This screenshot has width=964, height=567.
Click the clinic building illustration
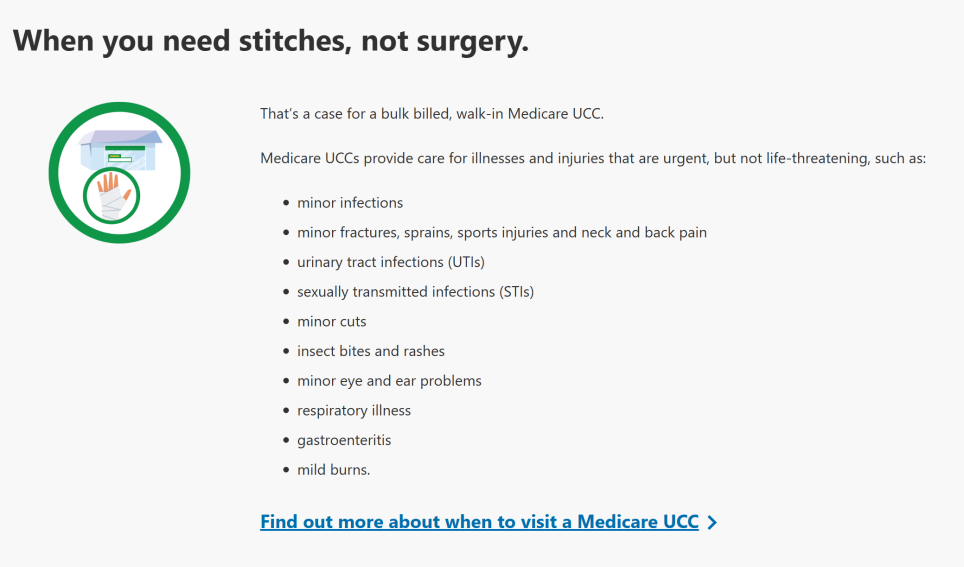click(120, 150)
